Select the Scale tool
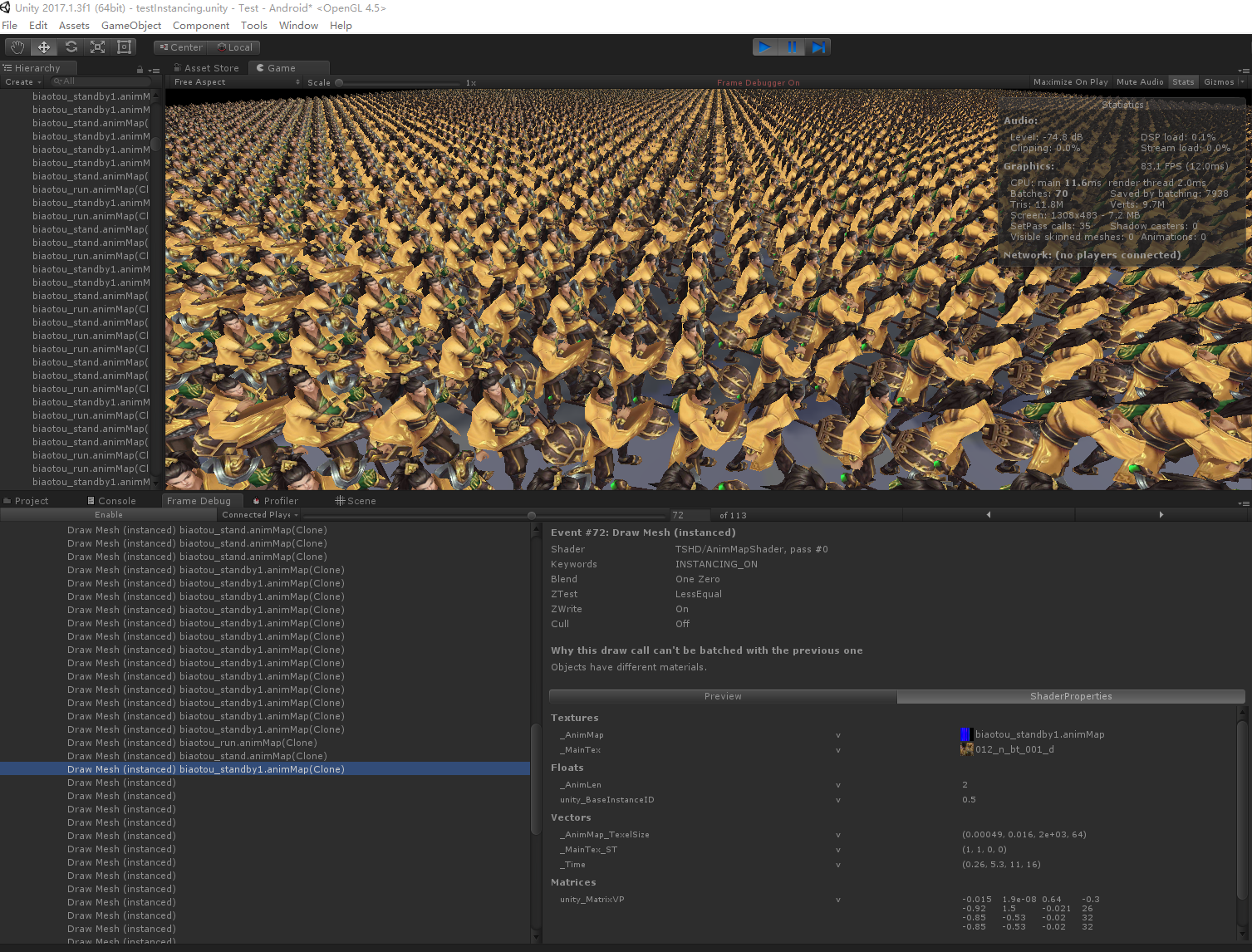 [97, 47]
